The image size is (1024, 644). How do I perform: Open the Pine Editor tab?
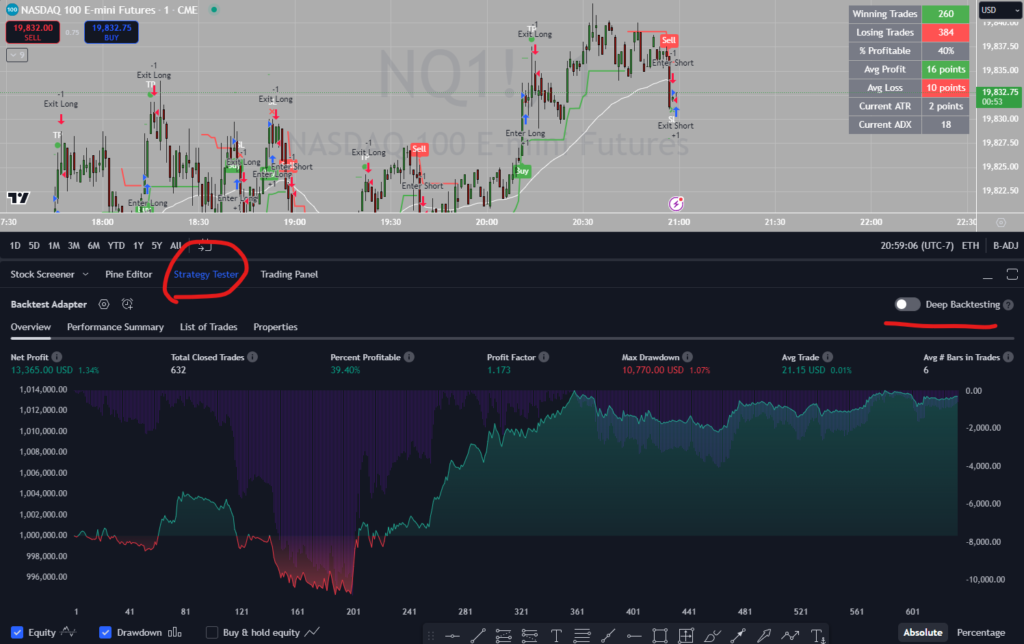click(128, 274)
